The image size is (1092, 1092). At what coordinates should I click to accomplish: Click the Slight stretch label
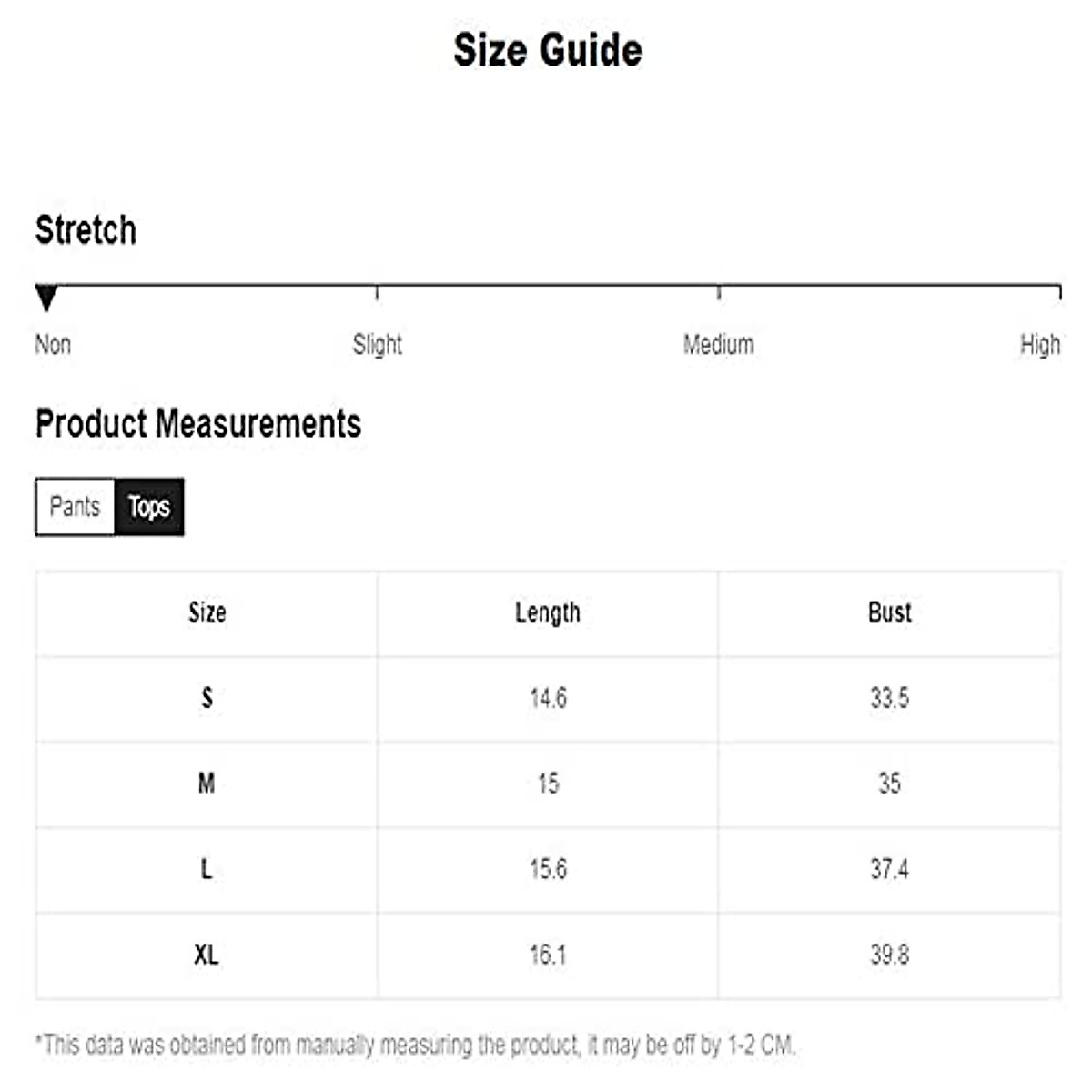click(x=377, y=345)
